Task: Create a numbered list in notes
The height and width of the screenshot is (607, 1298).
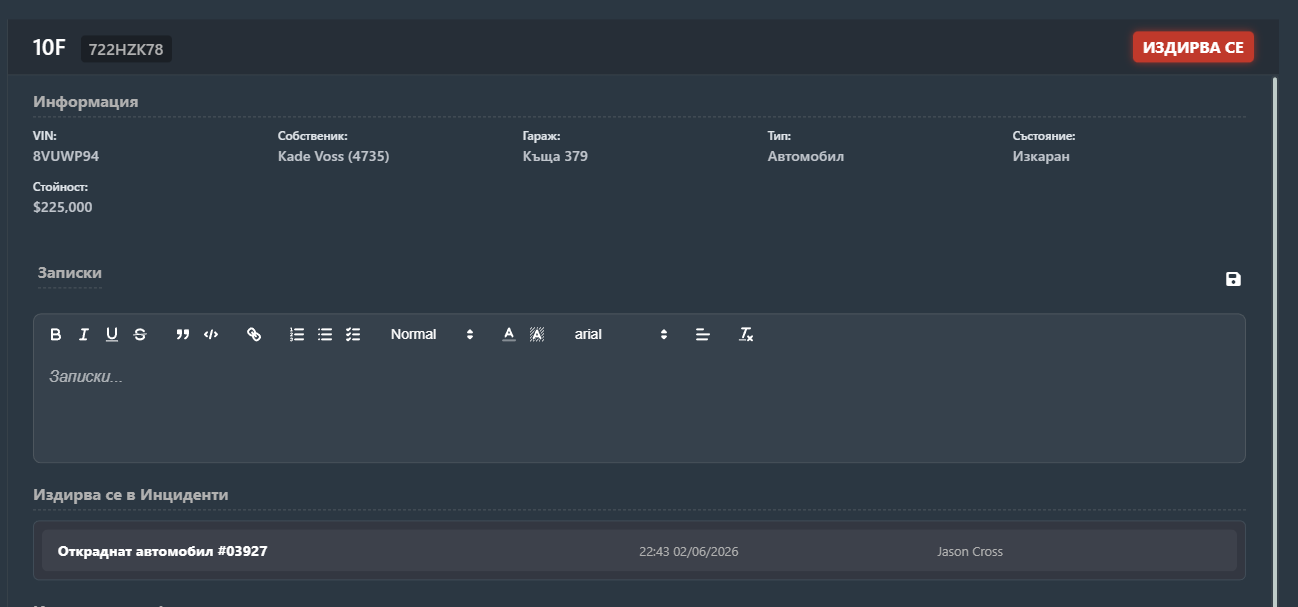Action: point(297,335)
